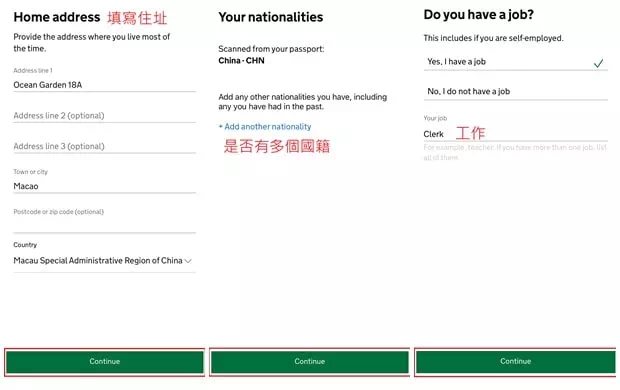
Task: Click the 'Do you have a job?' heading
Action: tap(478, 15)
